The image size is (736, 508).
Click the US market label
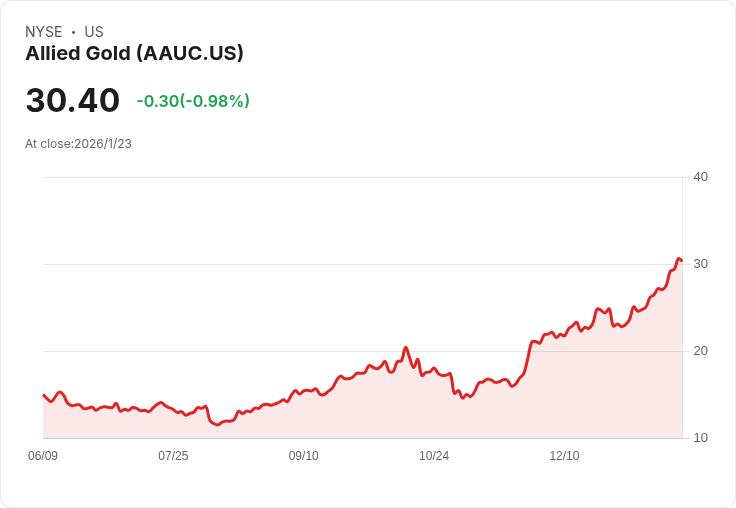coord(94,32)
